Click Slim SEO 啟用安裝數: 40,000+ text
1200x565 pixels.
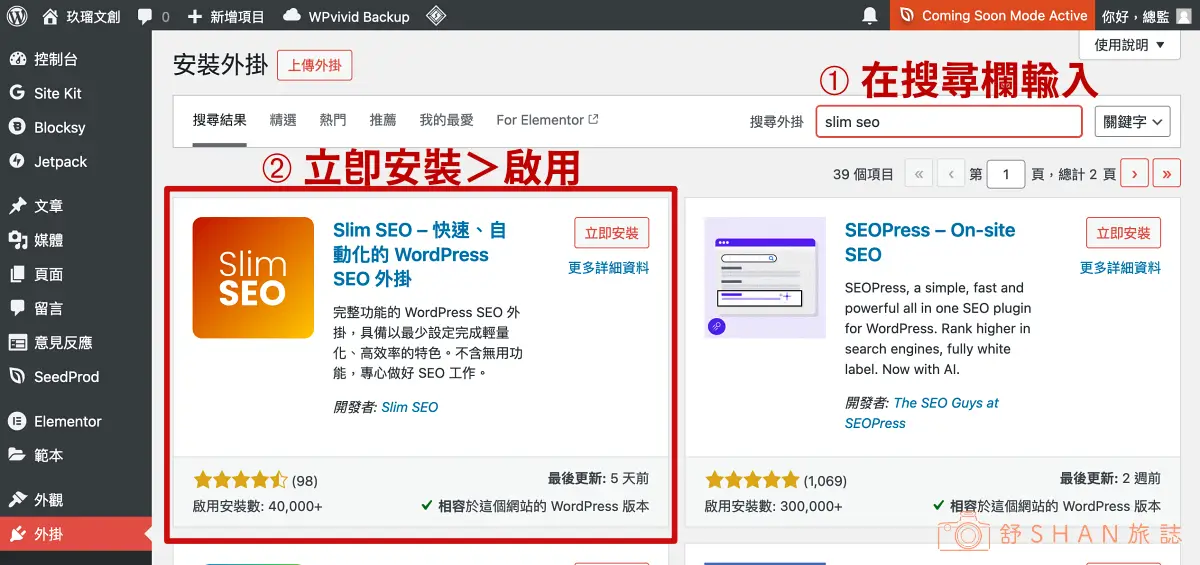258,506
